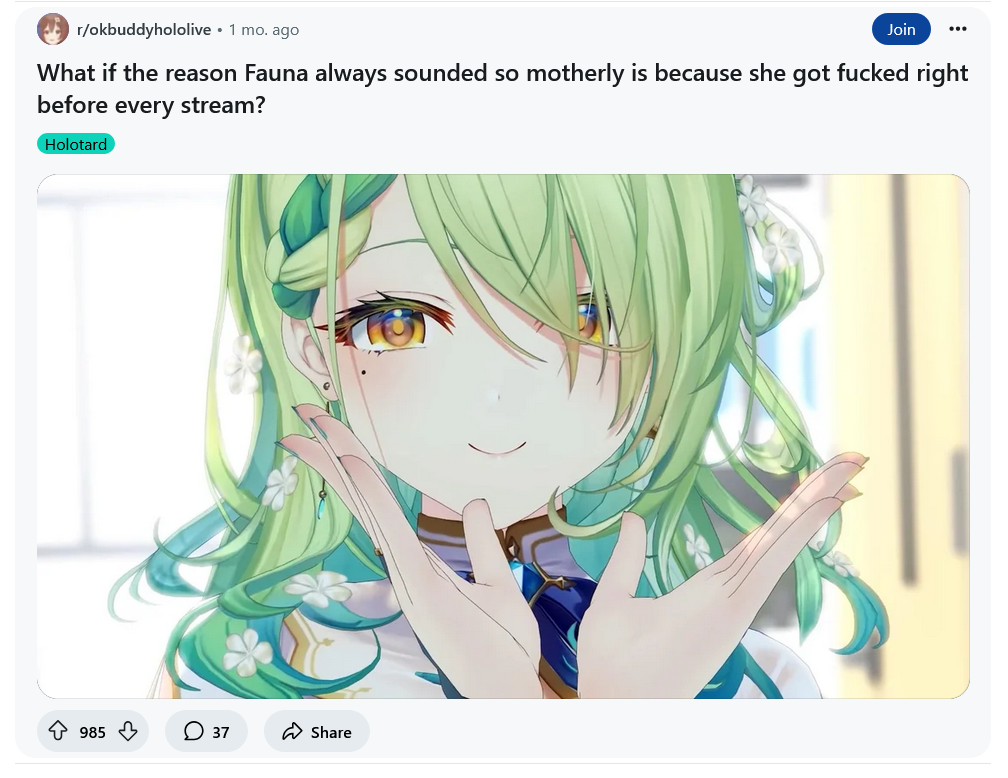The height and width of the screenshot is (778, 1008).
Task: Upvote the post with the up arrow
Action: pos(58,731)
